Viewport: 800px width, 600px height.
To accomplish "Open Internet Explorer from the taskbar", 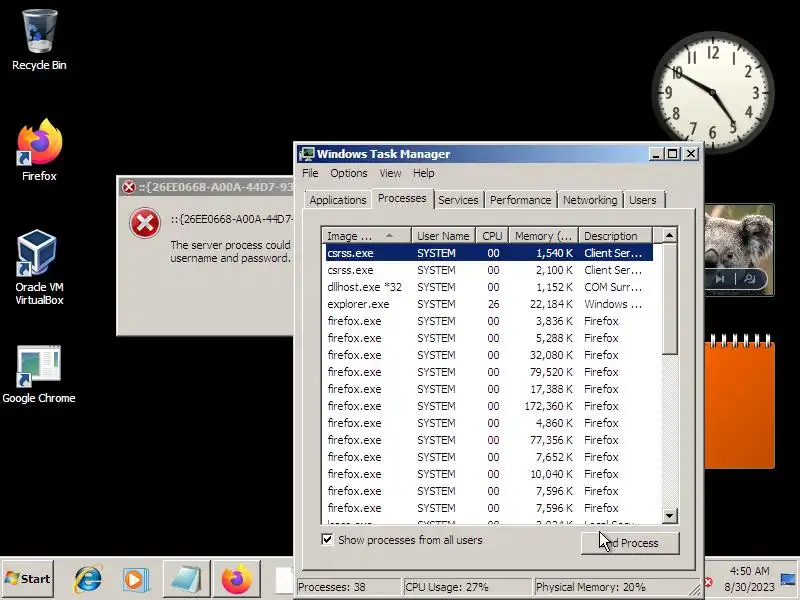I will pos(88,579).
